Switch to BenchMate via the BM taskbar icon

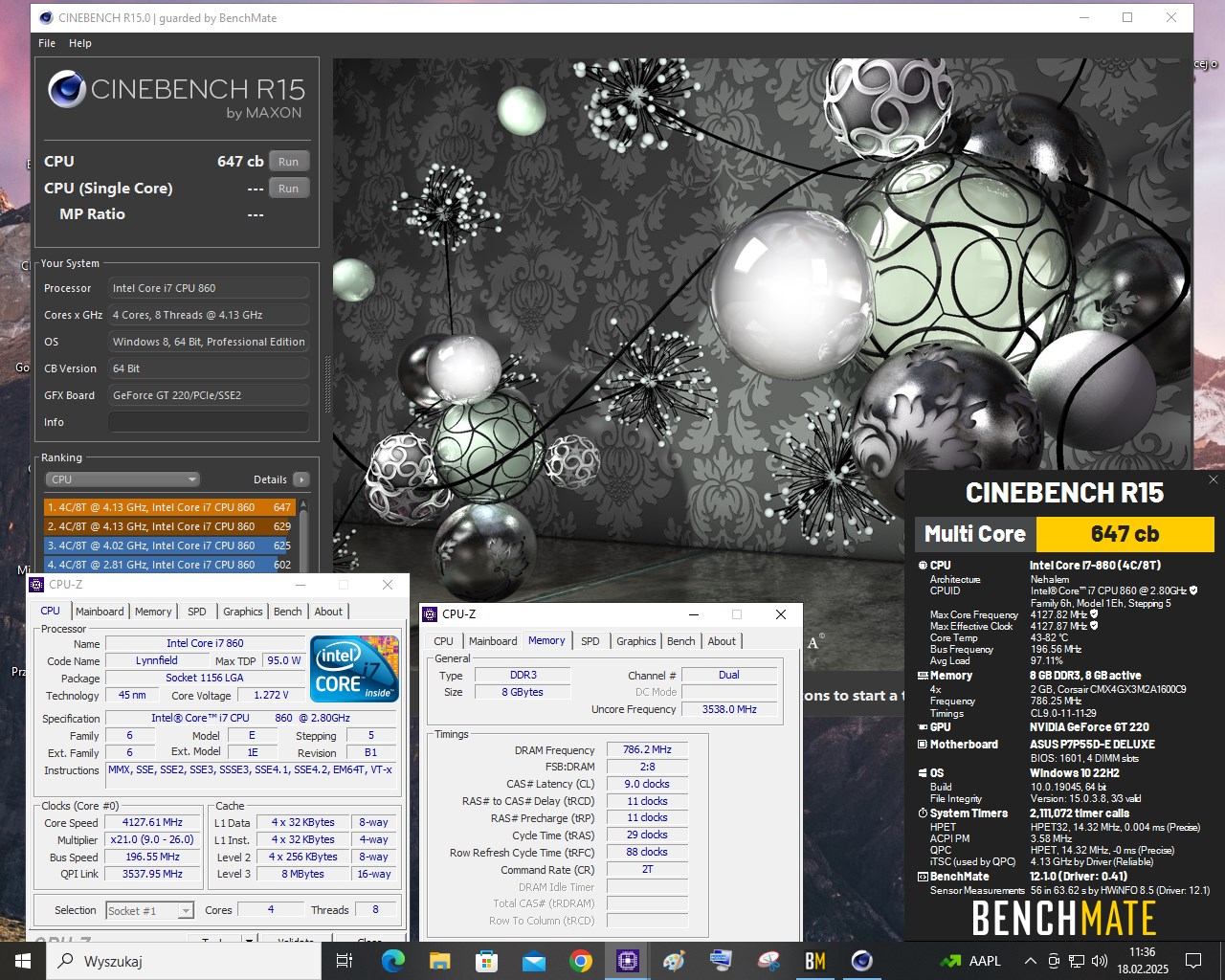(x=814, y=961)
